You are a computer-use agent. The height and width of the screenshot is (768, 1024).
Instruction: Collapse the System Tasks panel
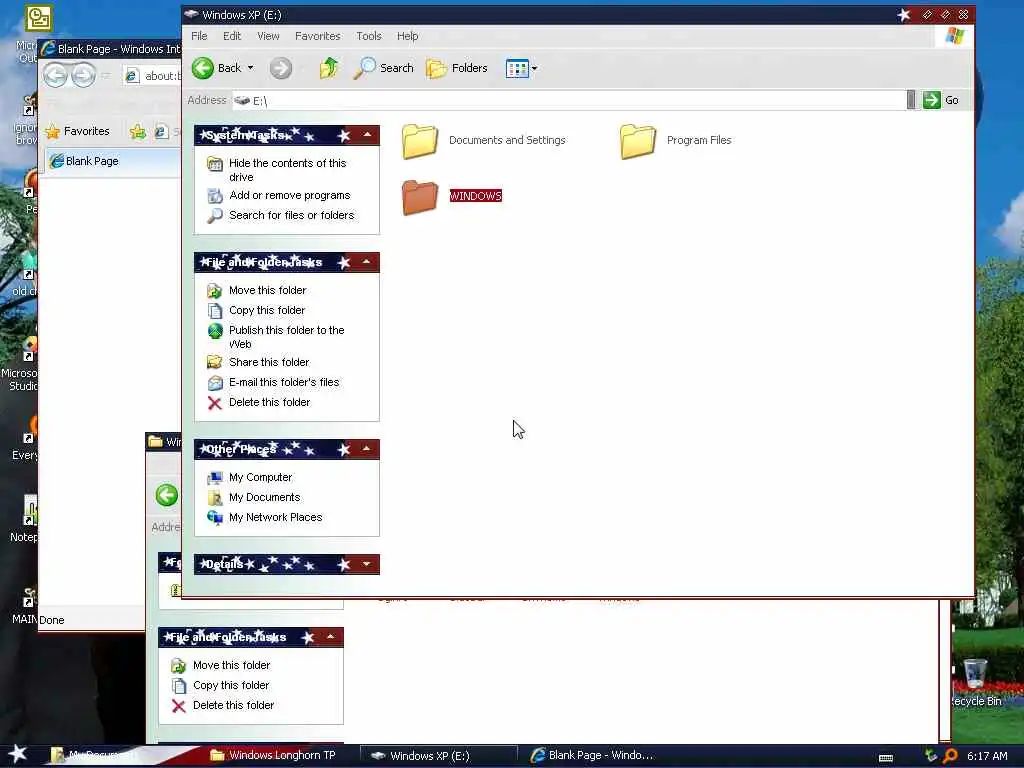point(368,135)
